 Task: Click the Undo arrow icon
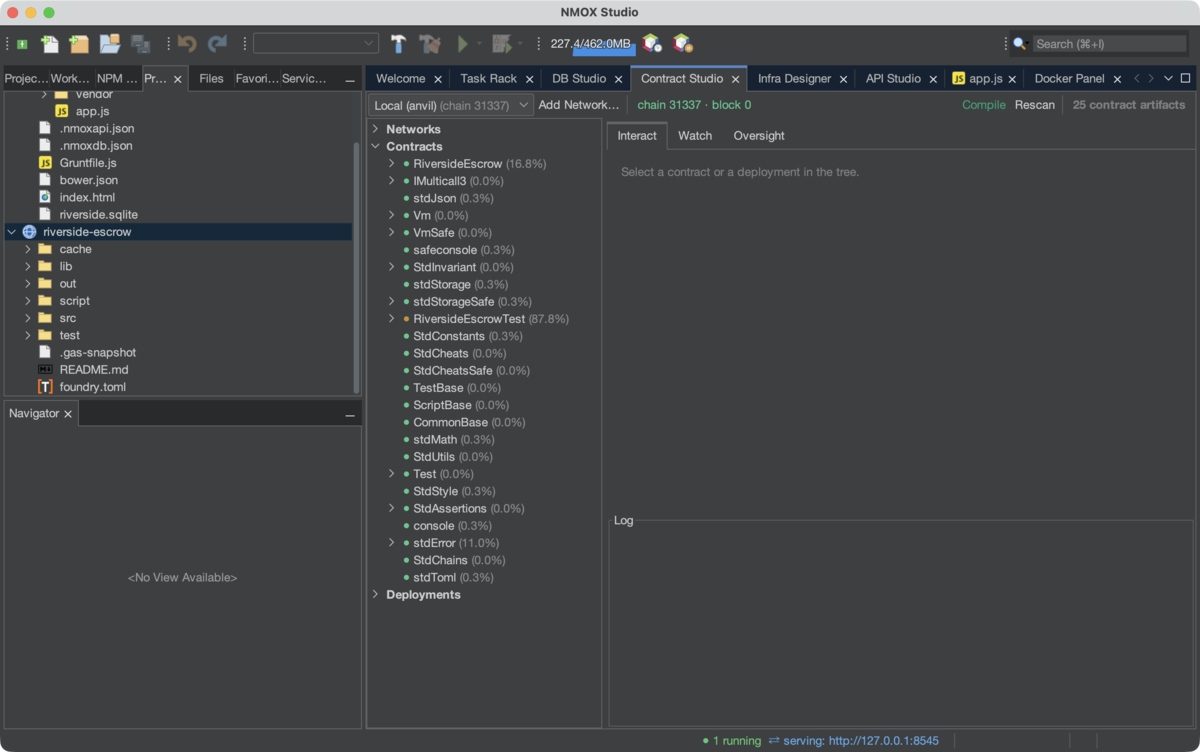[x=187, y=44]
